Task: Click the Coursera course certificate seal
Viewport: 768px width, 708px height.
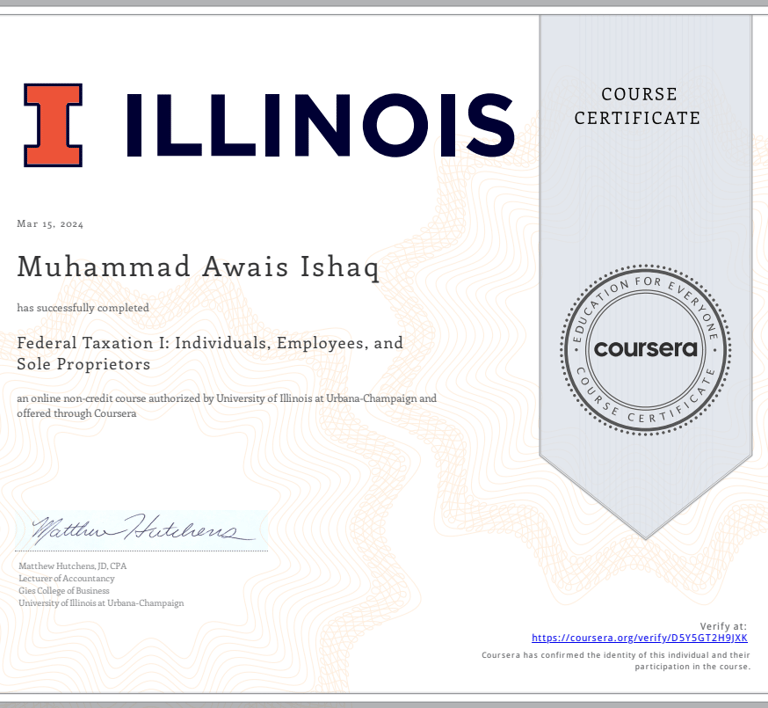Action: 646,350
